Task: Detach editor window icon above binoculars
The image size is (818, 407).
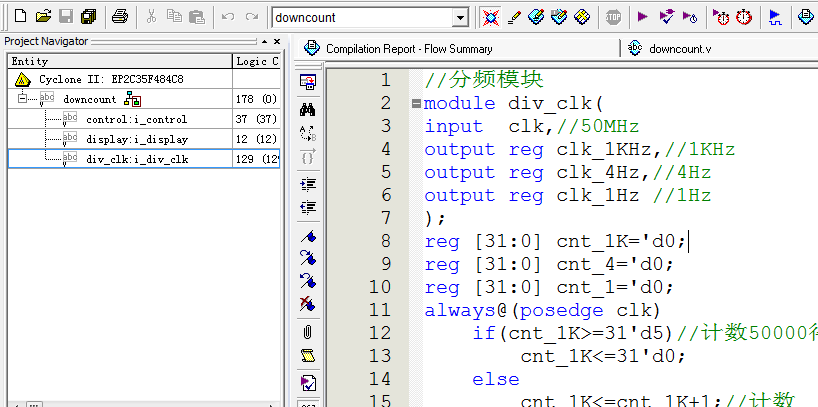Action: [x=308, y=81]
